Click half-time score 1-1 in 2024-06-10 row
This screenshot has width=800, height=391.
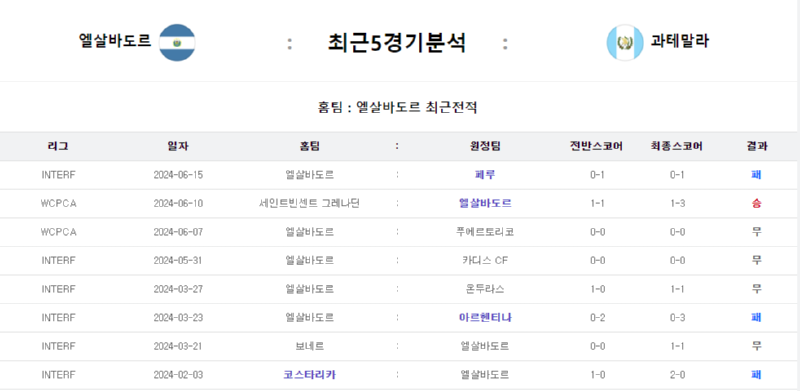click(x=597, y=204)
